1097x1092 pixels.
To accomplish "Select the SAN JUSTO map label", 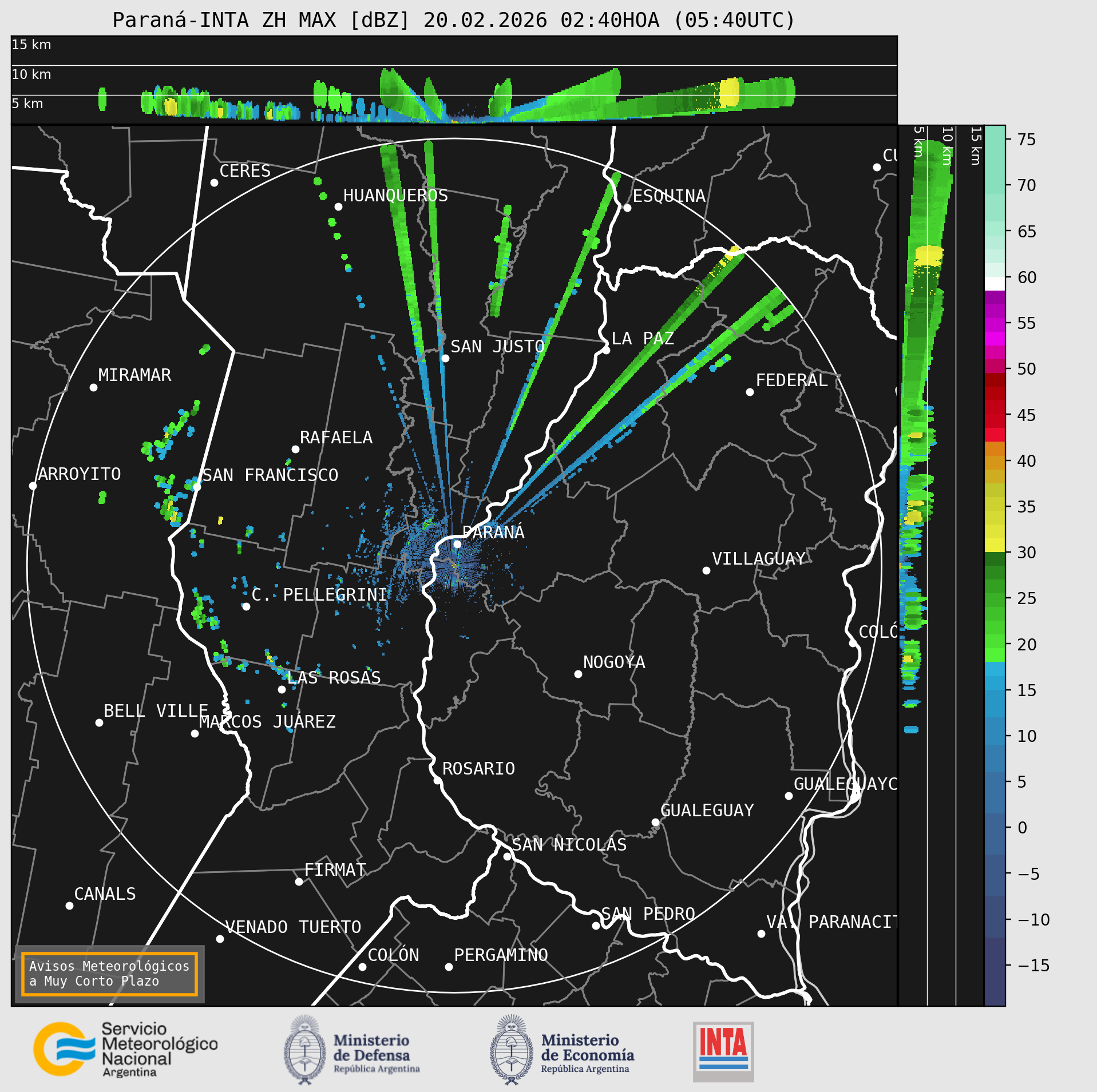I will 497,346.
